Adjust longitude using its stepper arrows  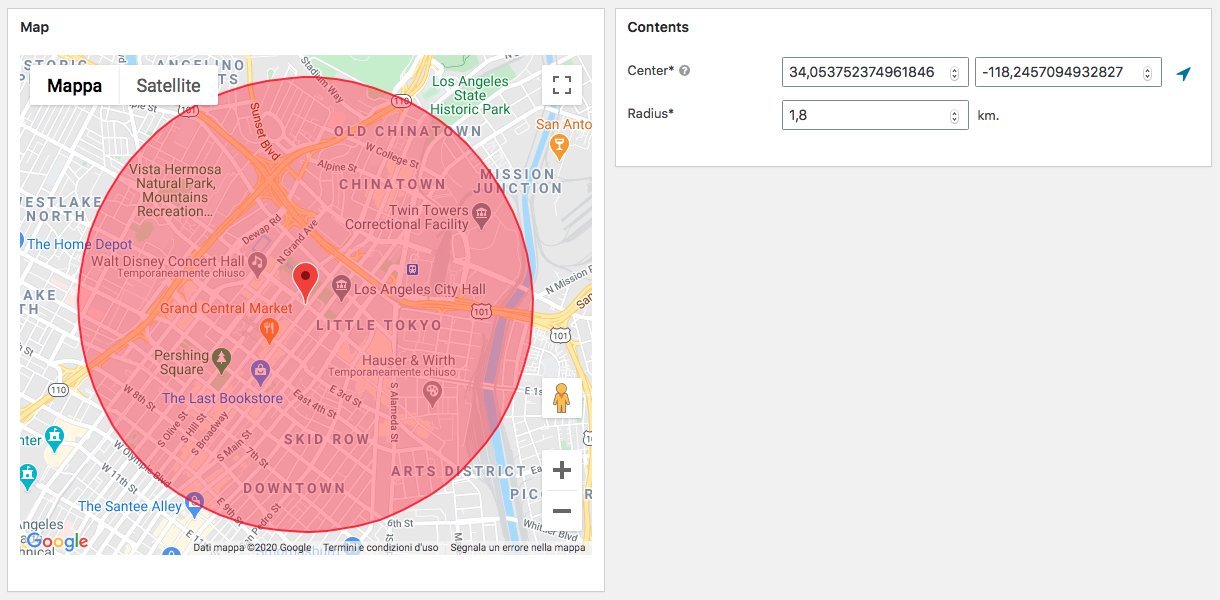point(1147,72)
